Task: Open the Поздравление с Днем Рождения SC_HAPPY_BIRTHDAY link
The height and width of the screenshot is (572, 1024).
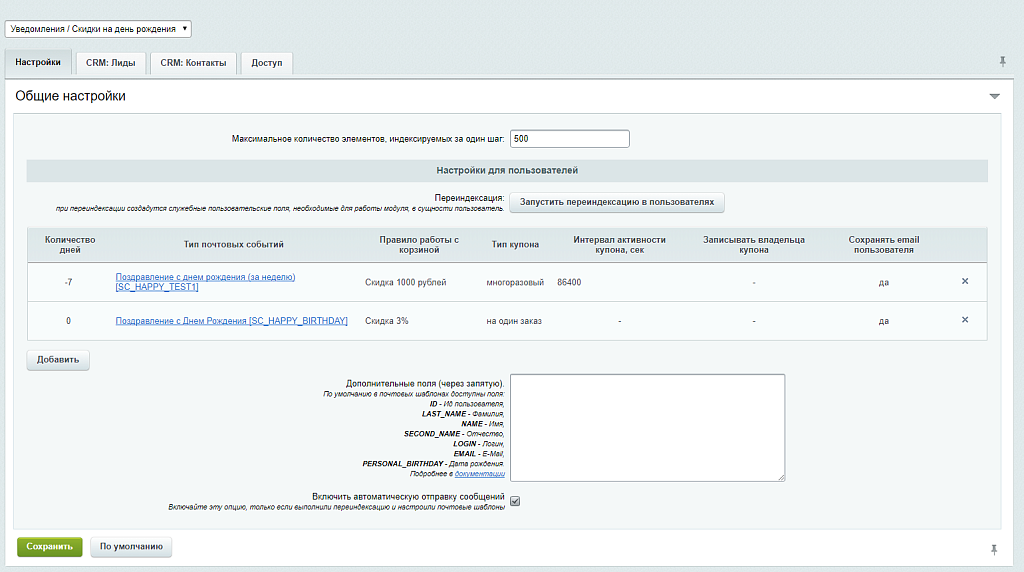Action: [x=231, y=321]
